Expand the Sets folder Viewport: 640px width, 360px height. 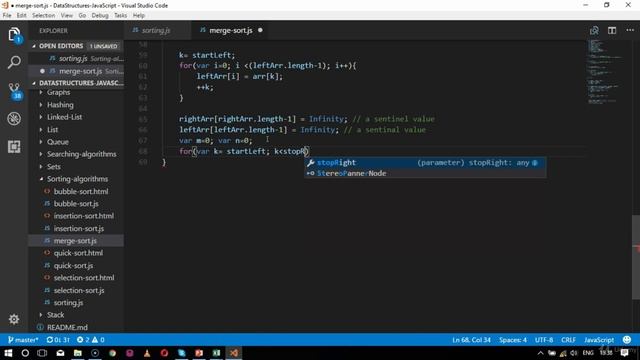[53, 167]
